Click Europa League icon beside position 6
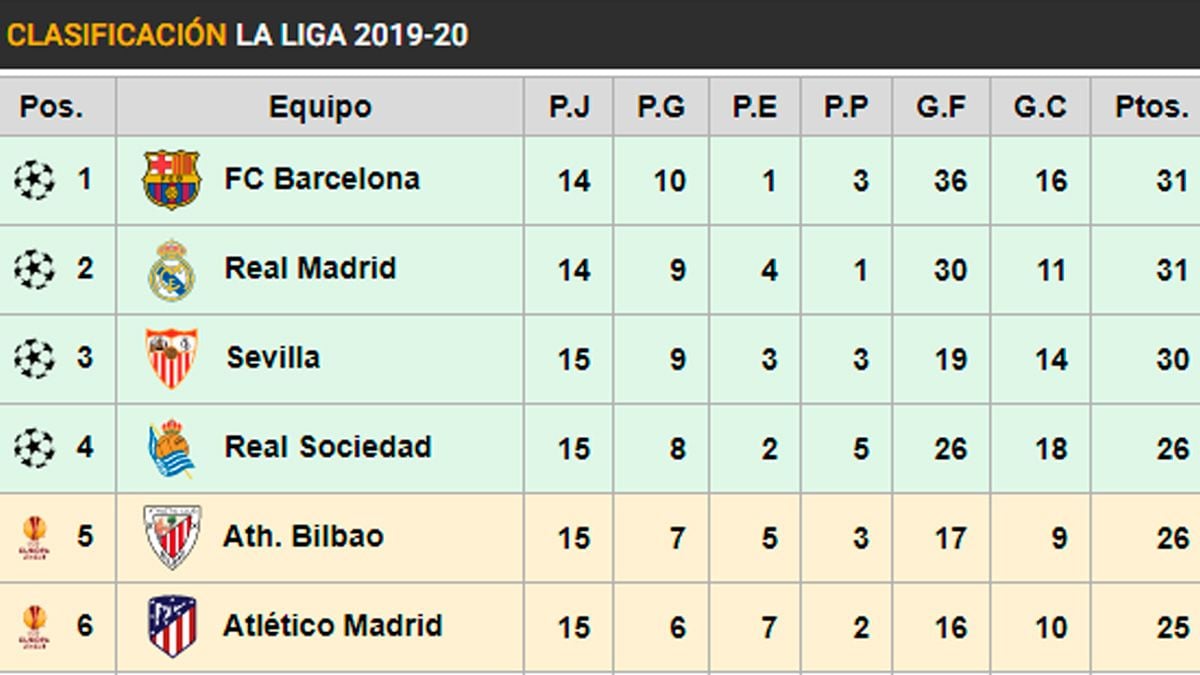The width and height of the screenshot is (1200, 675). [x=34, y=626]
